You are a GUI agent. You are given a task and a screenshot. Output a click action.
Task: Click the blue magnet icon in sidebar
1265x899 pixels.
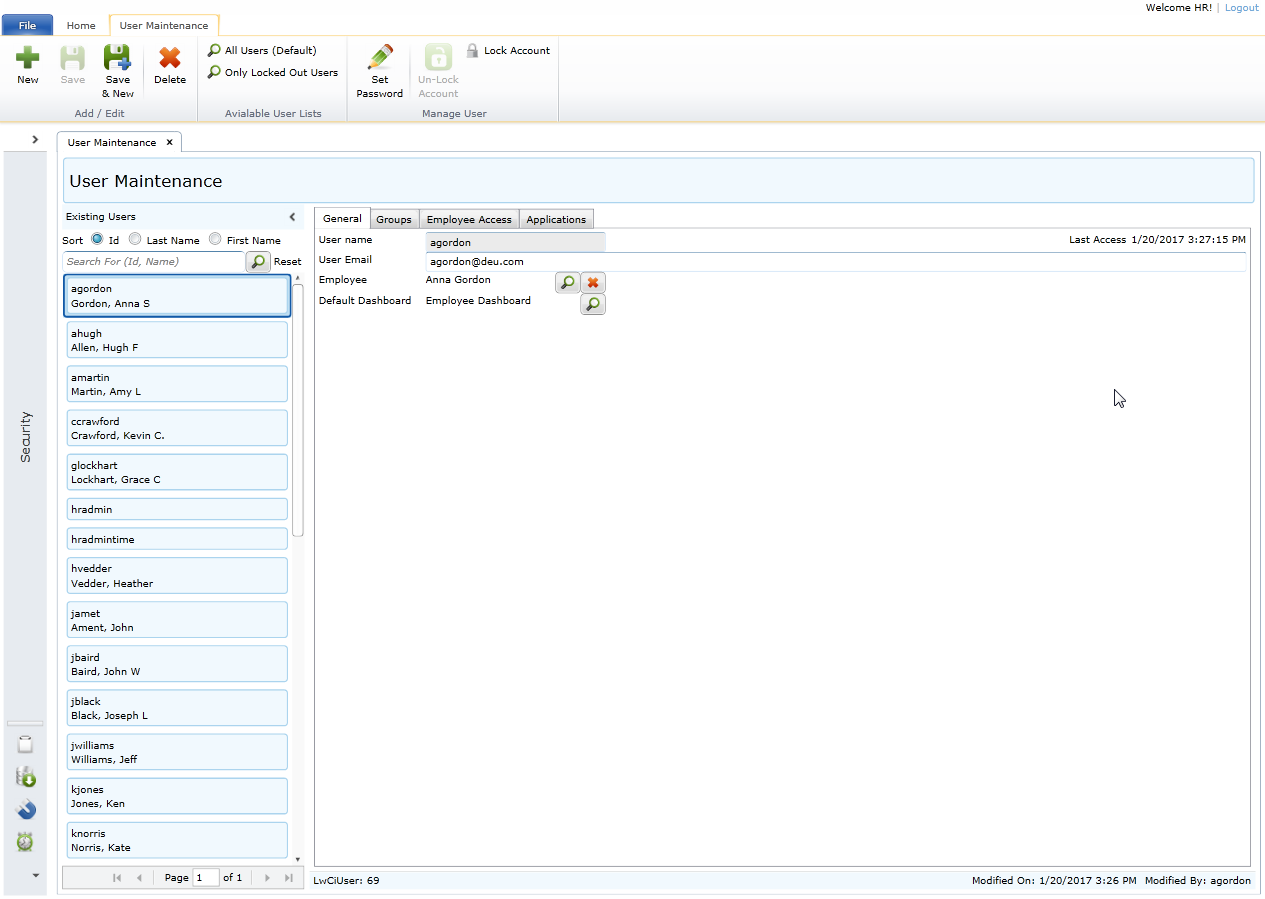[25, 809]
